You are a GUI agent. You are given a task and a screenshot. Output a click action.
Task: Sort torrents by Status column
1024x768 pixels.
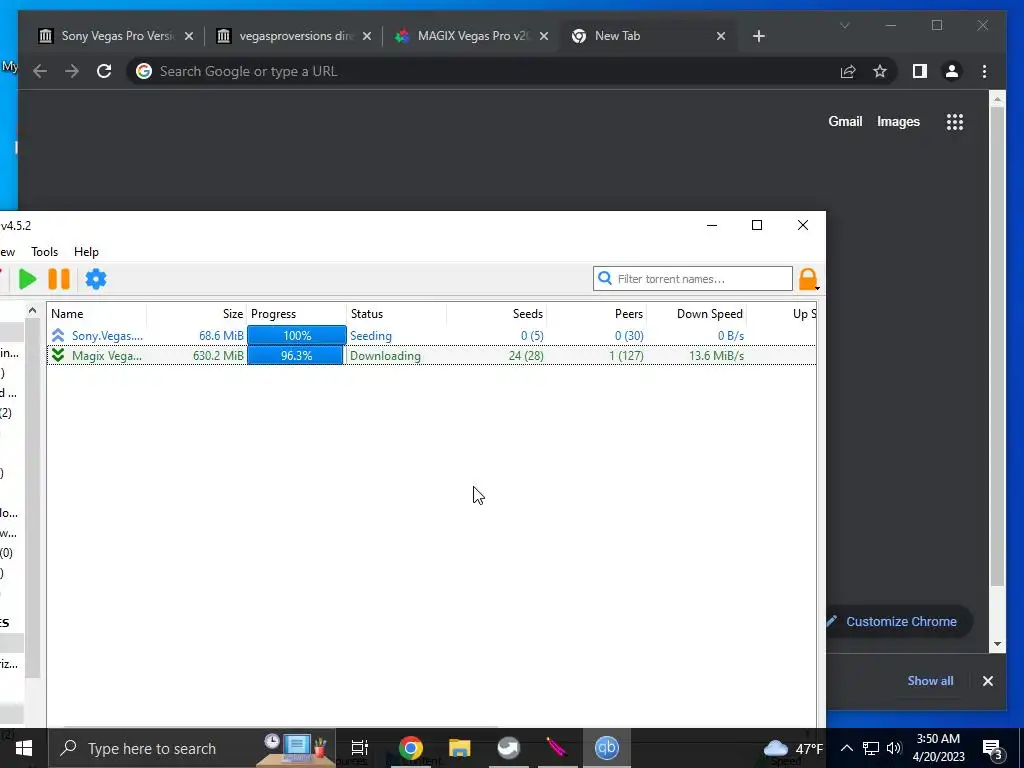[x=397, y=314]
